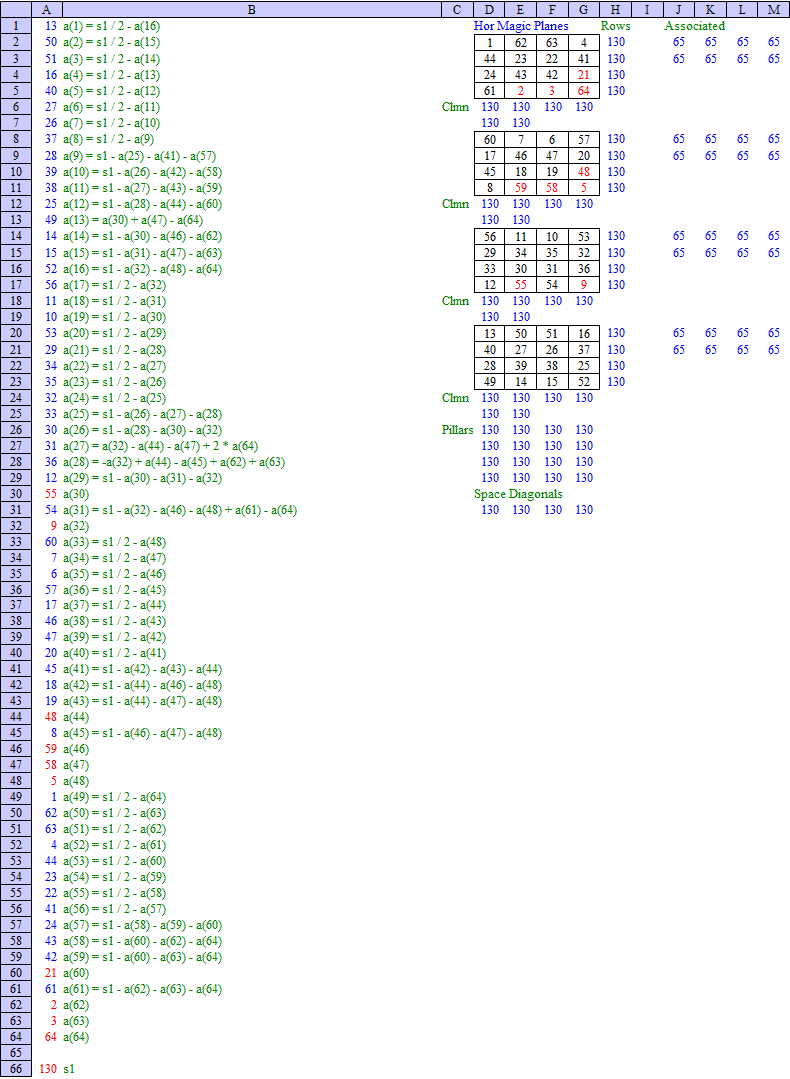The image size is (790, 1079).
Task: Click formula 'a(1) = s1 / 2 - a(16)'
Action: point(111,26)
